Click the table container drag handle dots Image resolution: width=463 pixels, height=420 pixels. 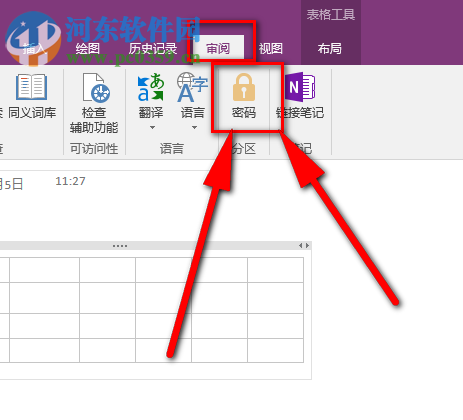click(x=120, y=246)
